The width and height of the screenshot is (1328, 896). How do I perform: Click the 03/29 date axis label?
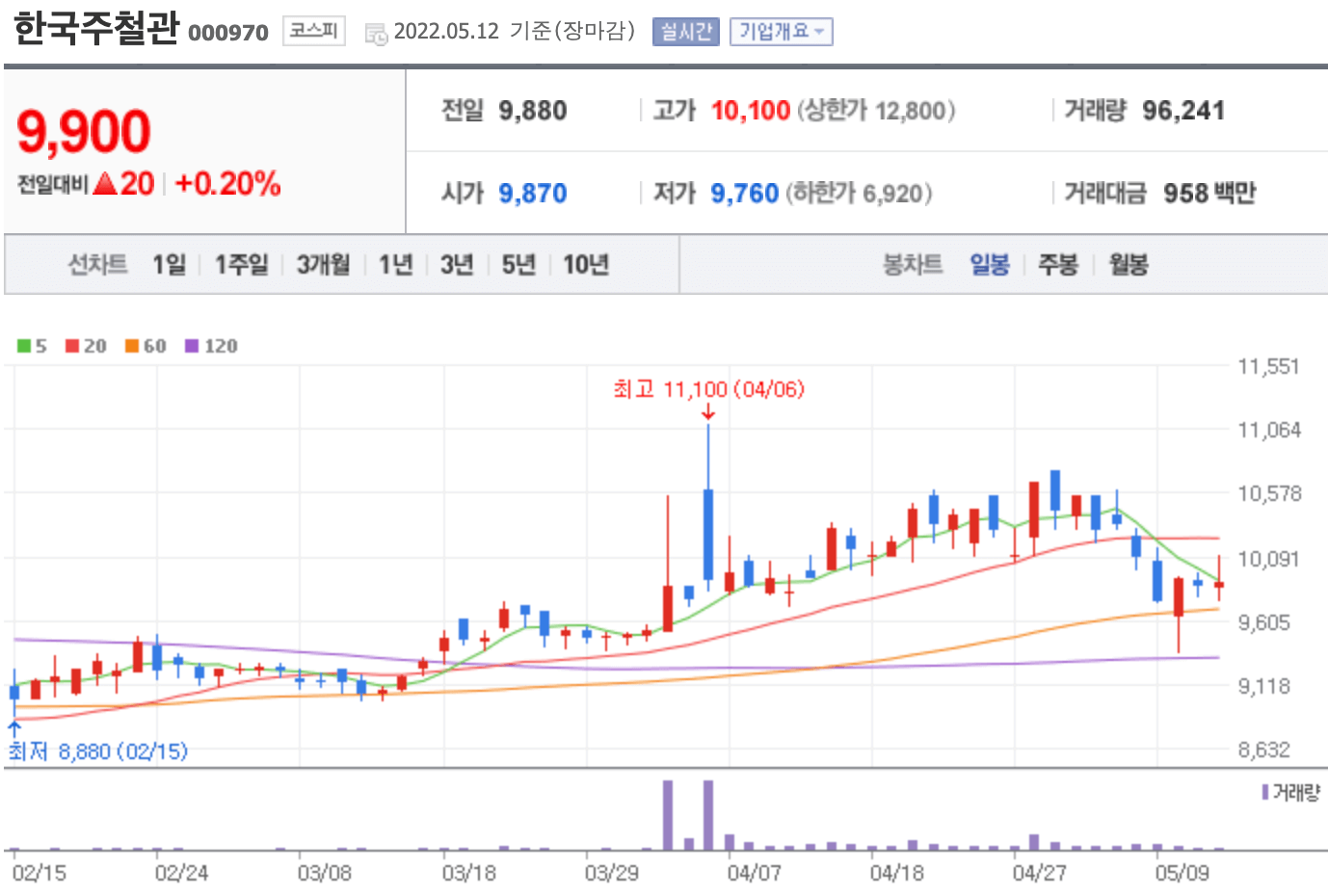pos(612,873)
